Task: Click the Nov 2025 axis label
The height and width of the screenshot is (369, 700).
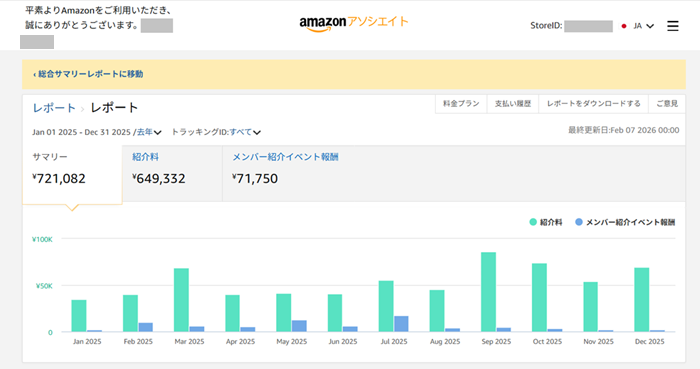Action: point(598,342)
